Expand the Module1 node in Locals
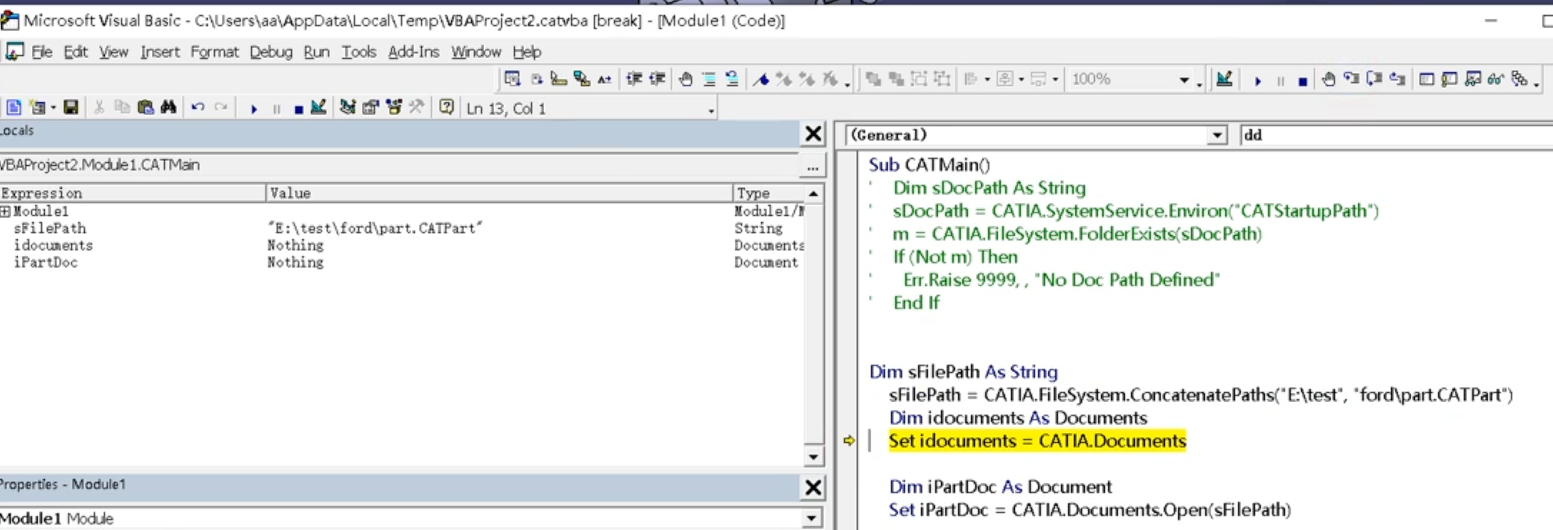 click(6, 212)
